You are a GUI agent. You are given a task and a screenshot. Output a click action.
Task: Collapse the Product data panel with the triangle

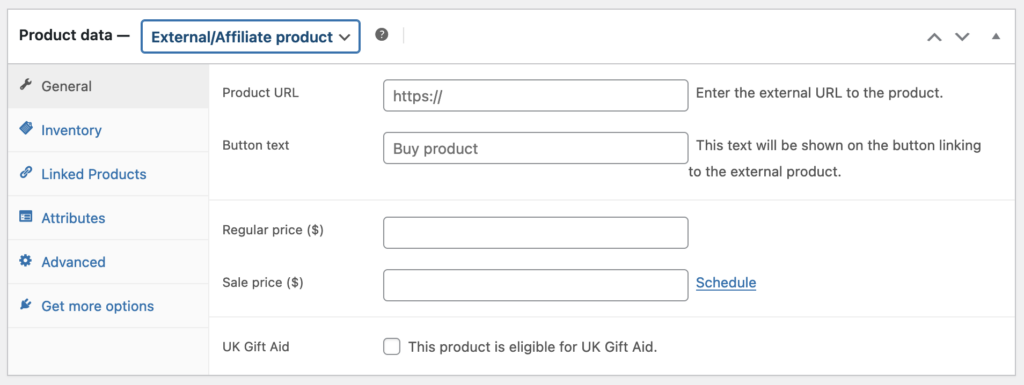coord(996,37)
